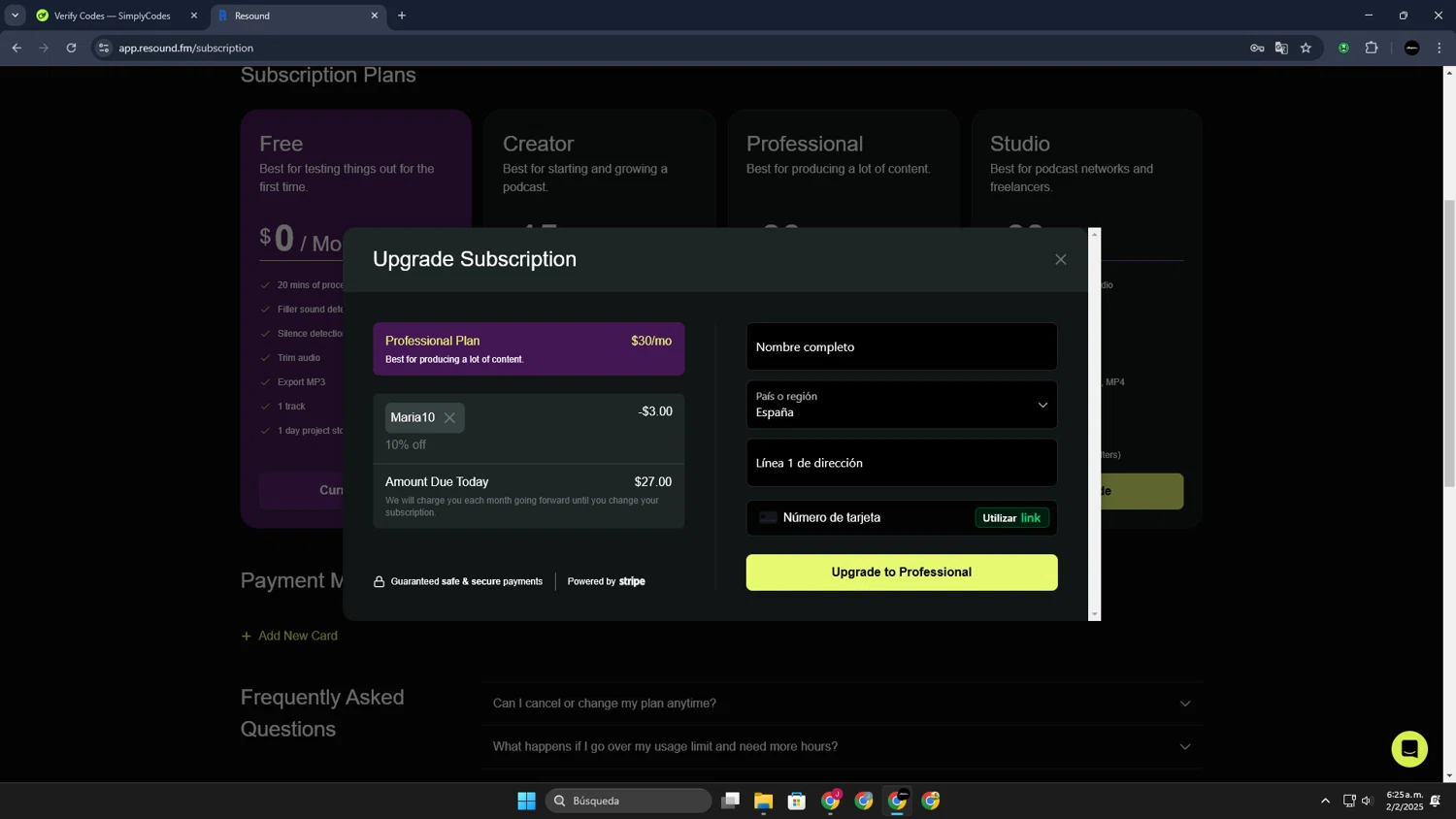Viewport: 1456px width, 819px height.
Task: Go forward in browser history
Action: point(44,48)
